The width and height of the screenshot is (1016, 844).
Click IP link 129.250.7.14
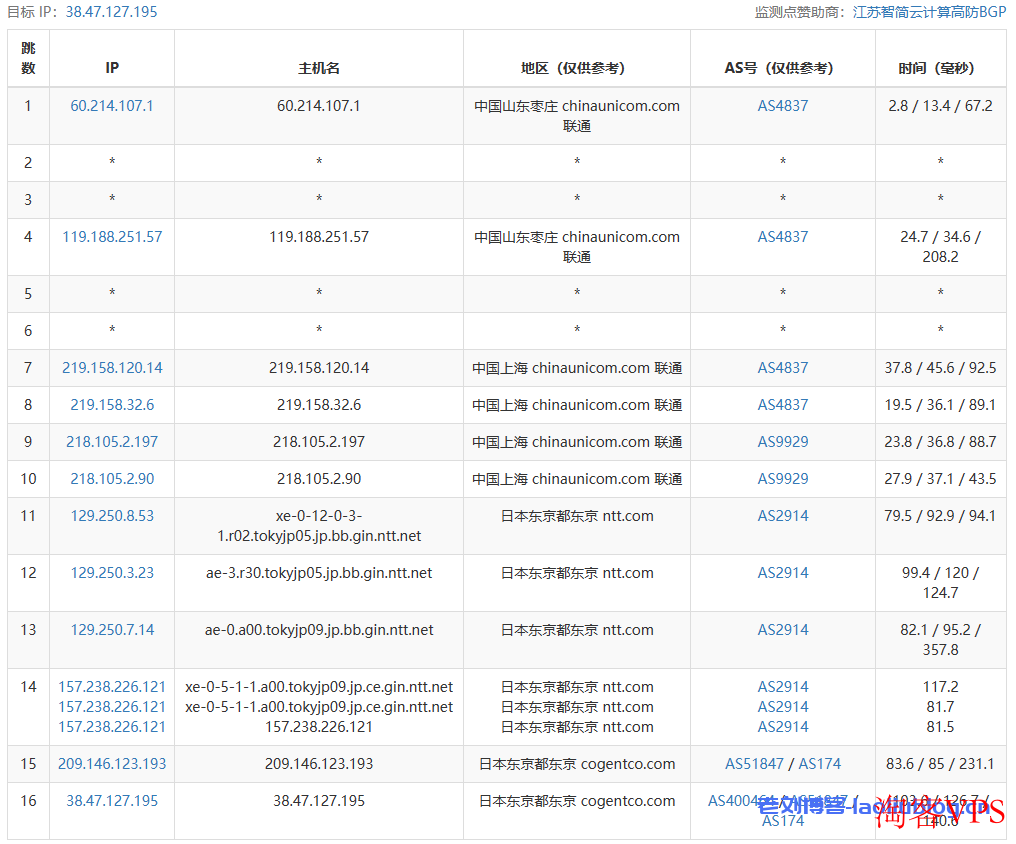tap(112, 630)
